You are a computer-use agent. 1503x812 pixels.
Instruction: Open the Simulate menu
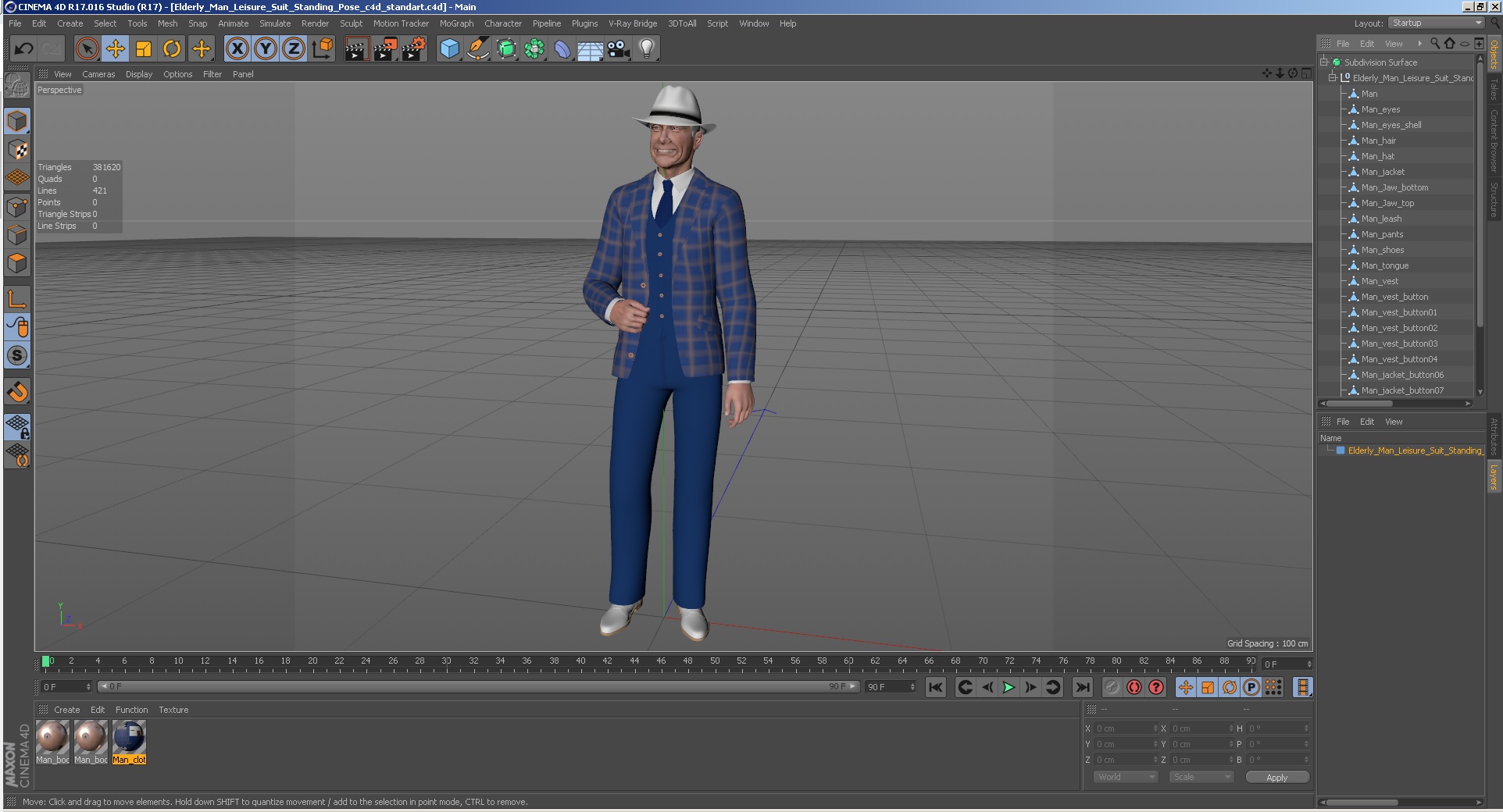tap(275, 23)
